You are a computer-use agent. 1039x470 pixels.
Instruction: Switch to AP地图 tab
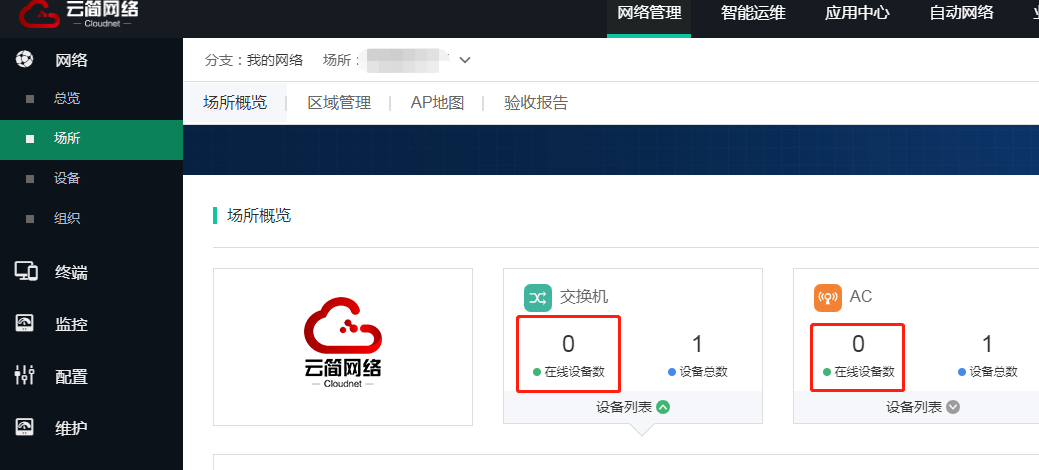(x=437, y=103)
